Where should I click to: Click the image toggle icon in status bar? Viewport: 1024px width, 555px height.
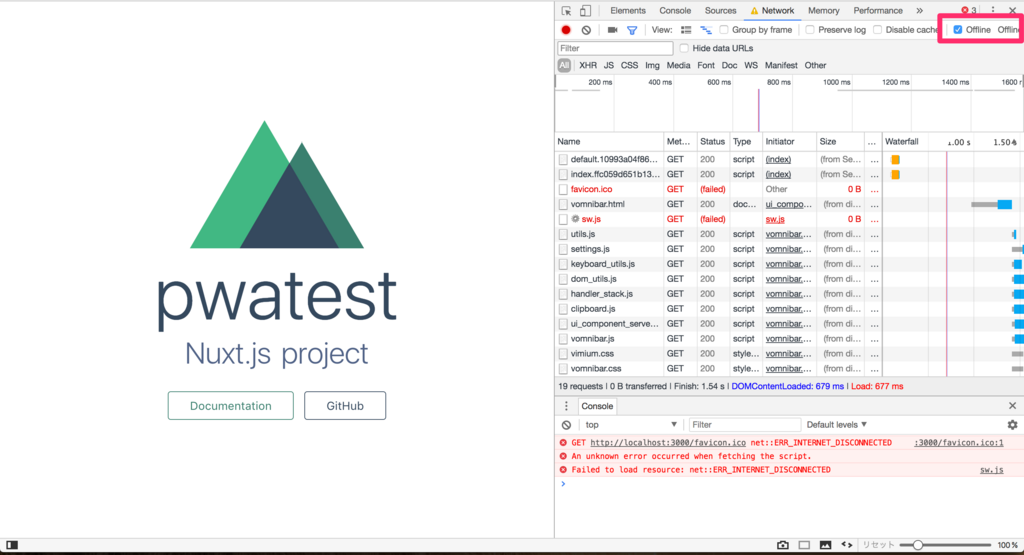(x=825, y=545)
